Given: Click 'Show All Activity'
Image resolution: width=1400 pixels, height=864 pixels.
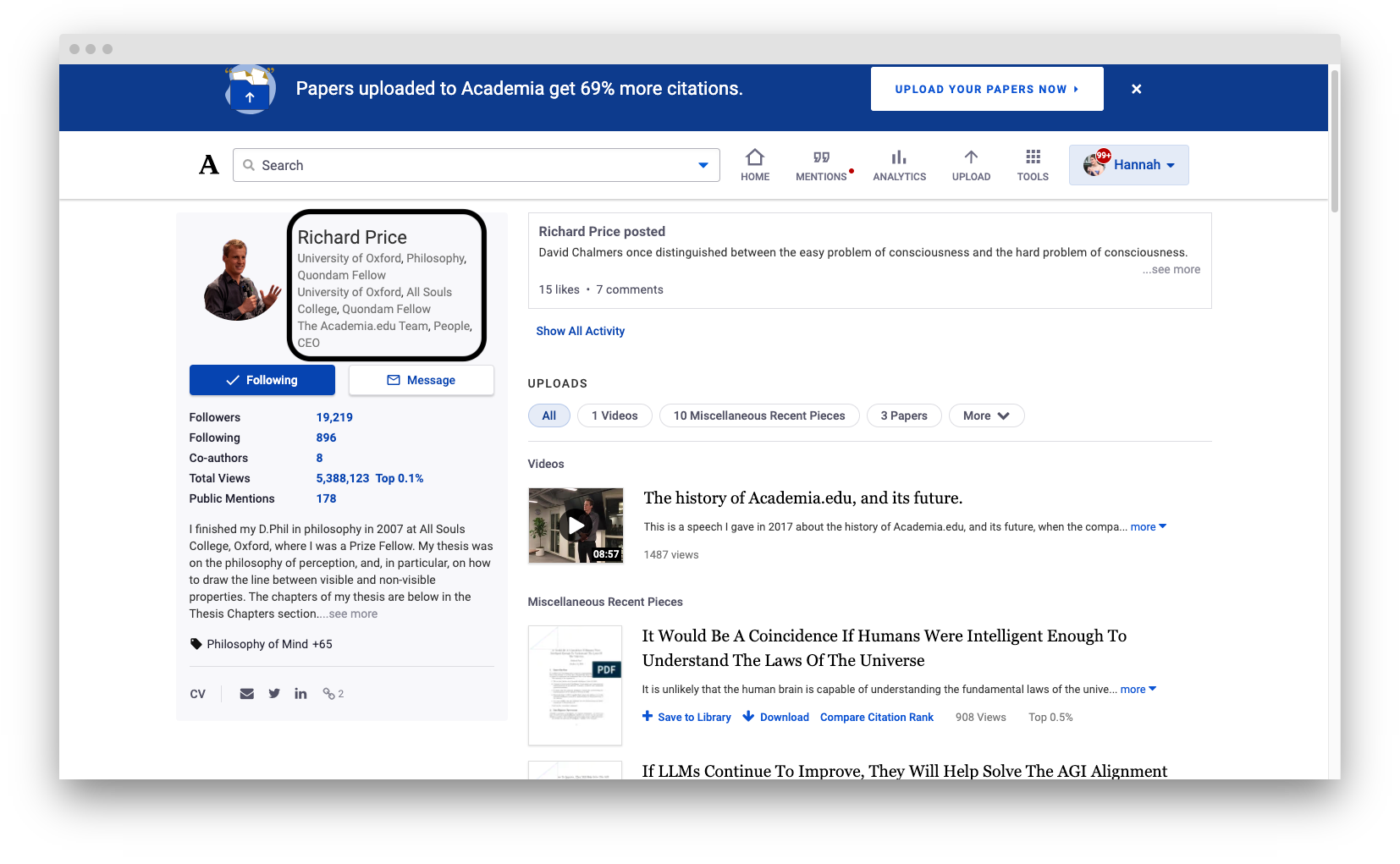Looking at the screenshot, I should 580,331.
